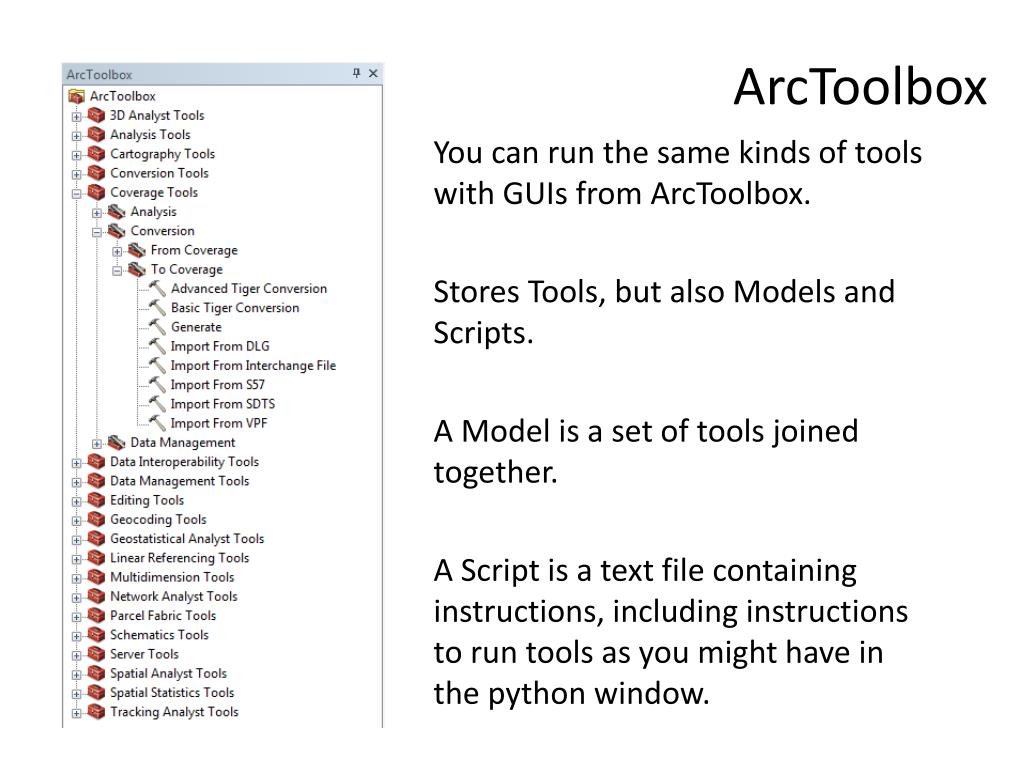Image resolution: width=1024 pixels, height=768 pixels.
Task: Expand the 3D Analyst Tools node
Action: click(76, 117)
